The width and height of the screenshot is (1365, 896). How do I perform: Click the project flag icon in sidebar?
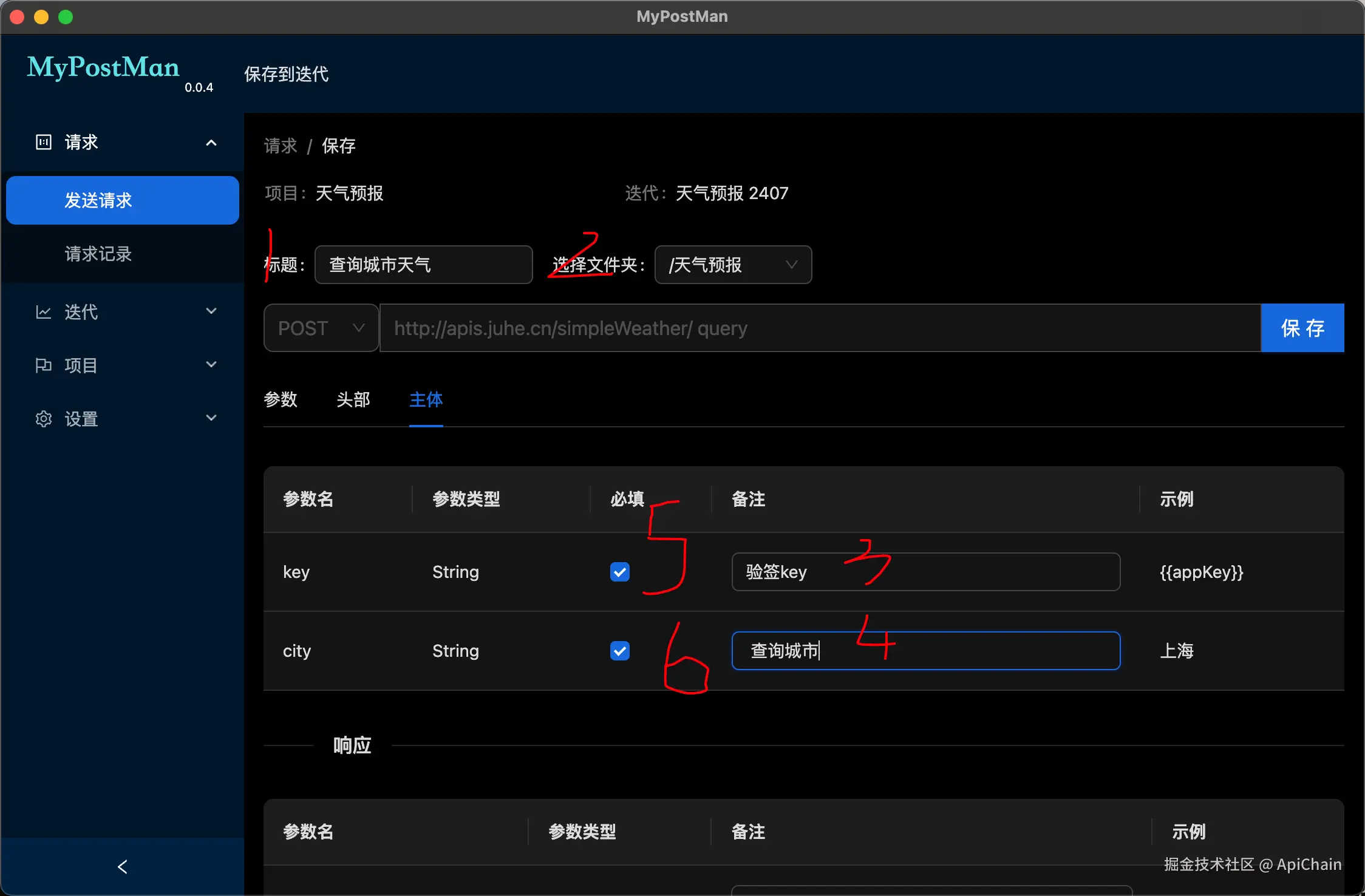point(44,365)
